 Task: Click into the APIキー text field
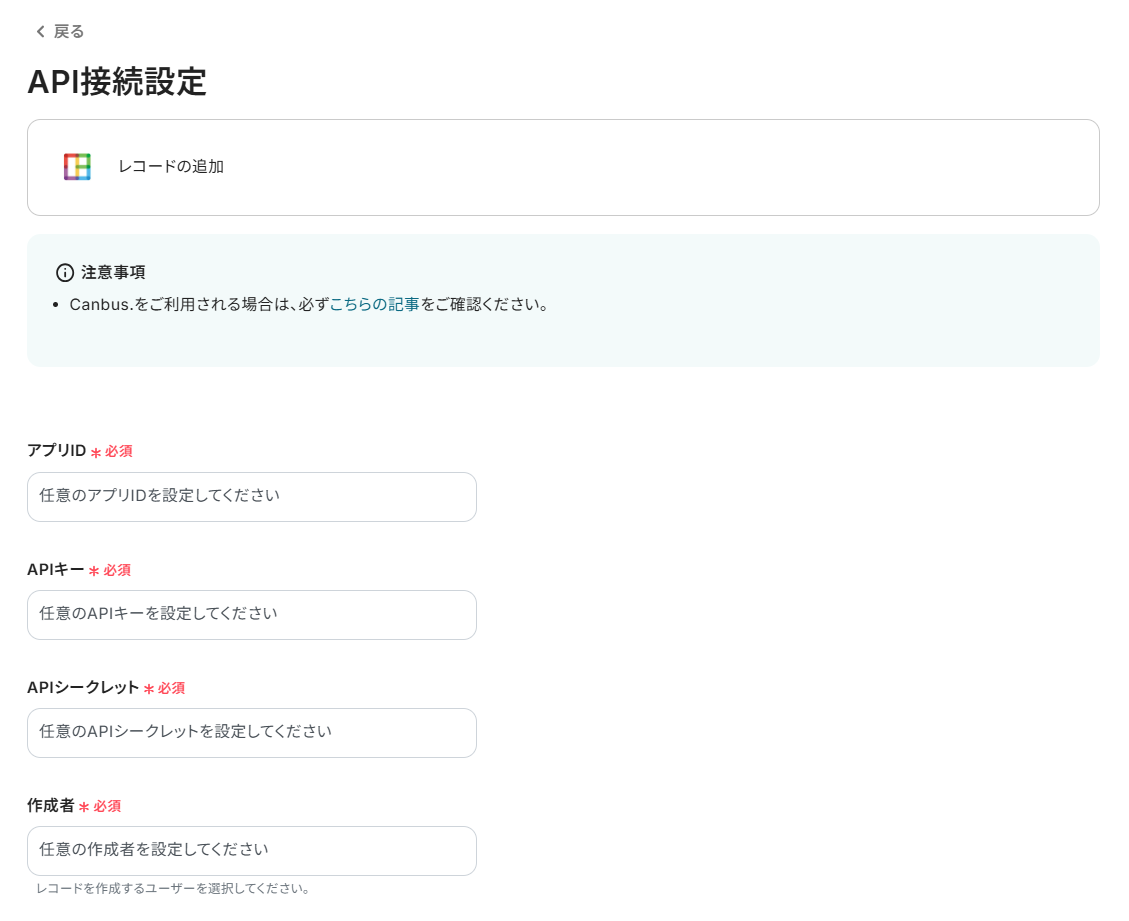(x=252, y=615)
